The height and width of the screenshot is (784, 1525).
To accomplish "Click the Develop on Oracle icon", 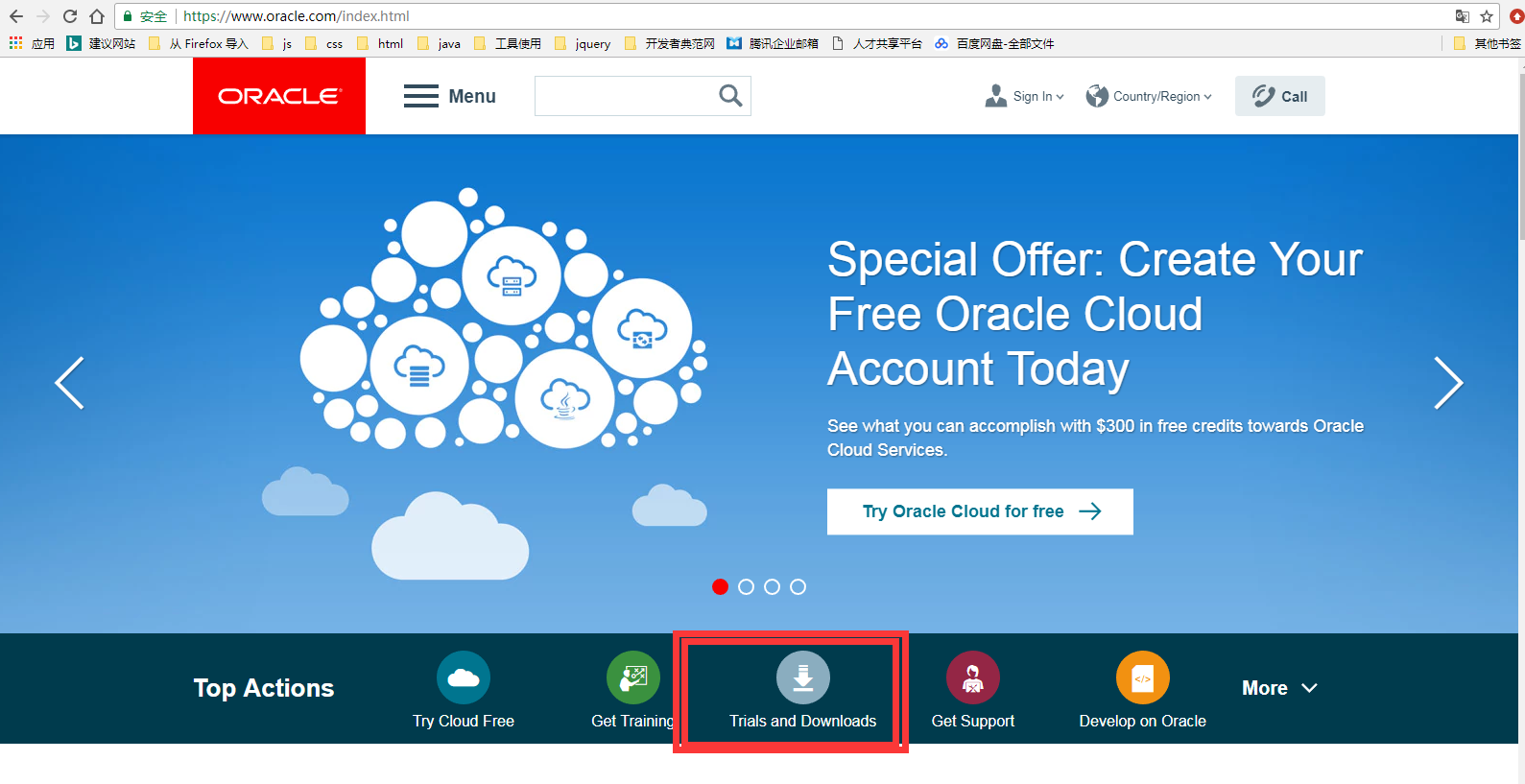I will [x=1143, y=677].
